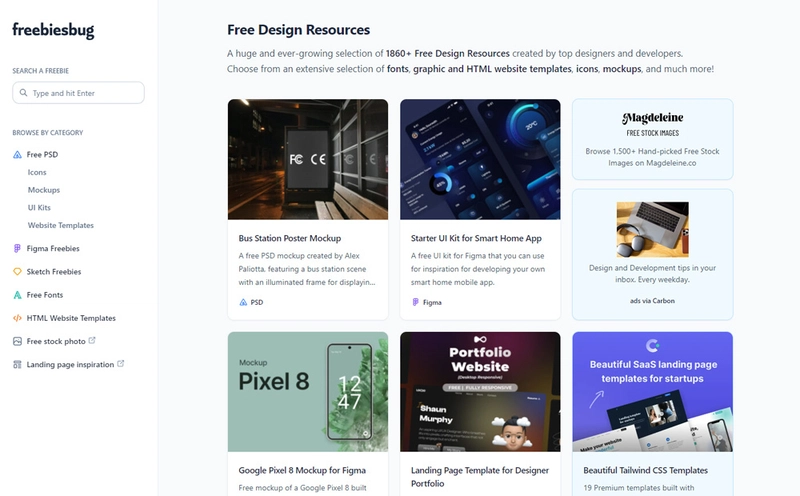
Task: Focus the 'Type and hit Enter' search field
Action: pos(79,93)
